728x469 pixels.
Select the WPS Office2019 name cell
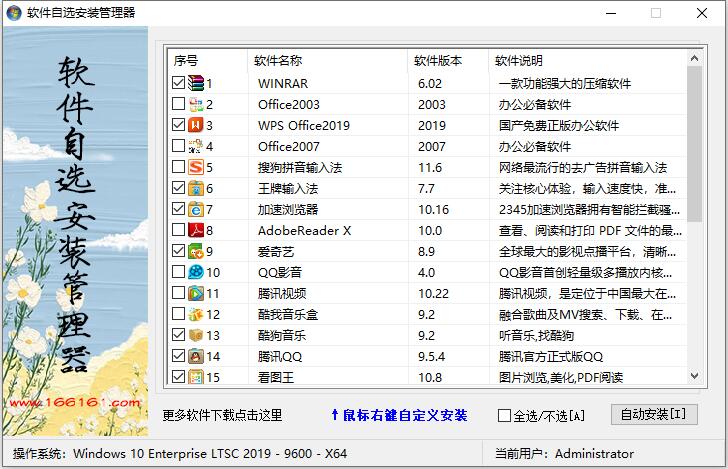[304, 125]
